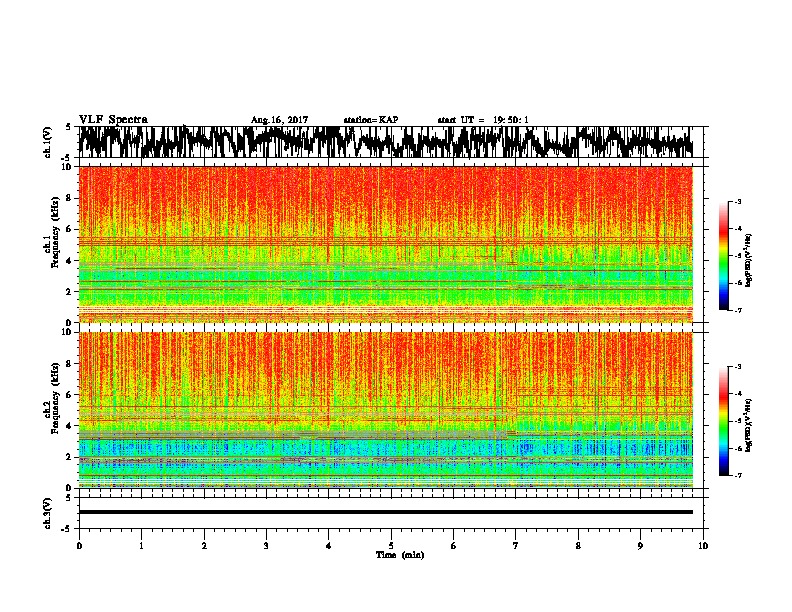Screen dimensions: 792x612
Task: Click the "start UT = 19:50: 1" text
Action: [x=483, y=120]
